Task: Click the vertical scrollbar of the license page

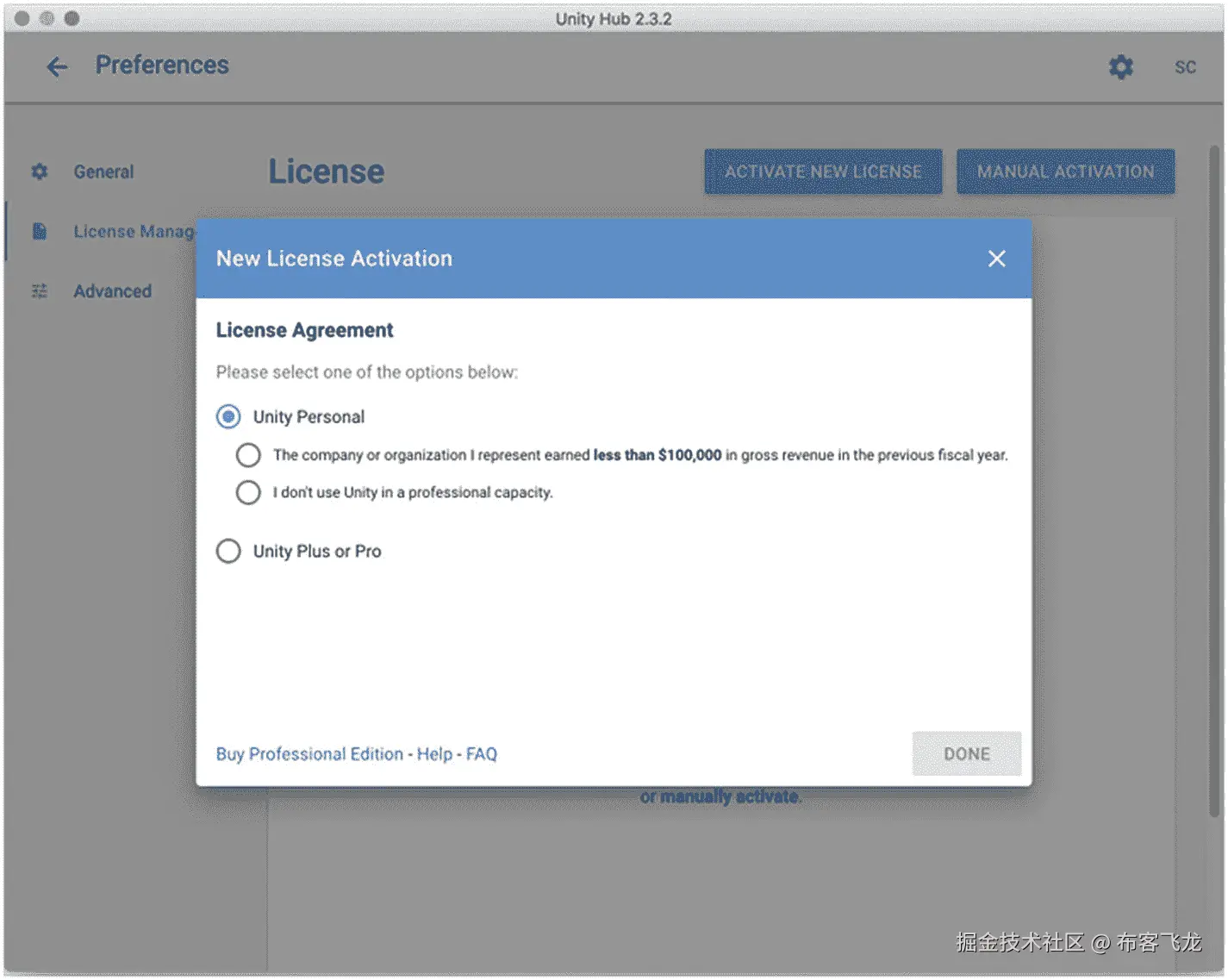Action: pyautogui.click(x=1215, y=483)
